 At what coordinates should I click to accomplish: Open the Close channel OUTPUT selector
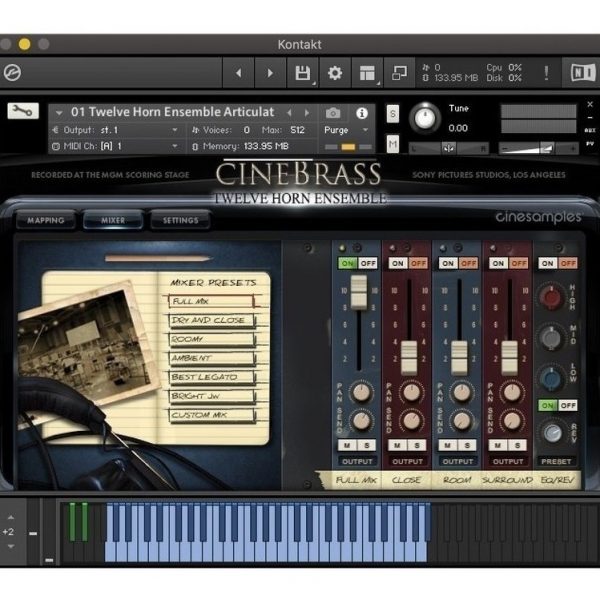click(408, 461)
